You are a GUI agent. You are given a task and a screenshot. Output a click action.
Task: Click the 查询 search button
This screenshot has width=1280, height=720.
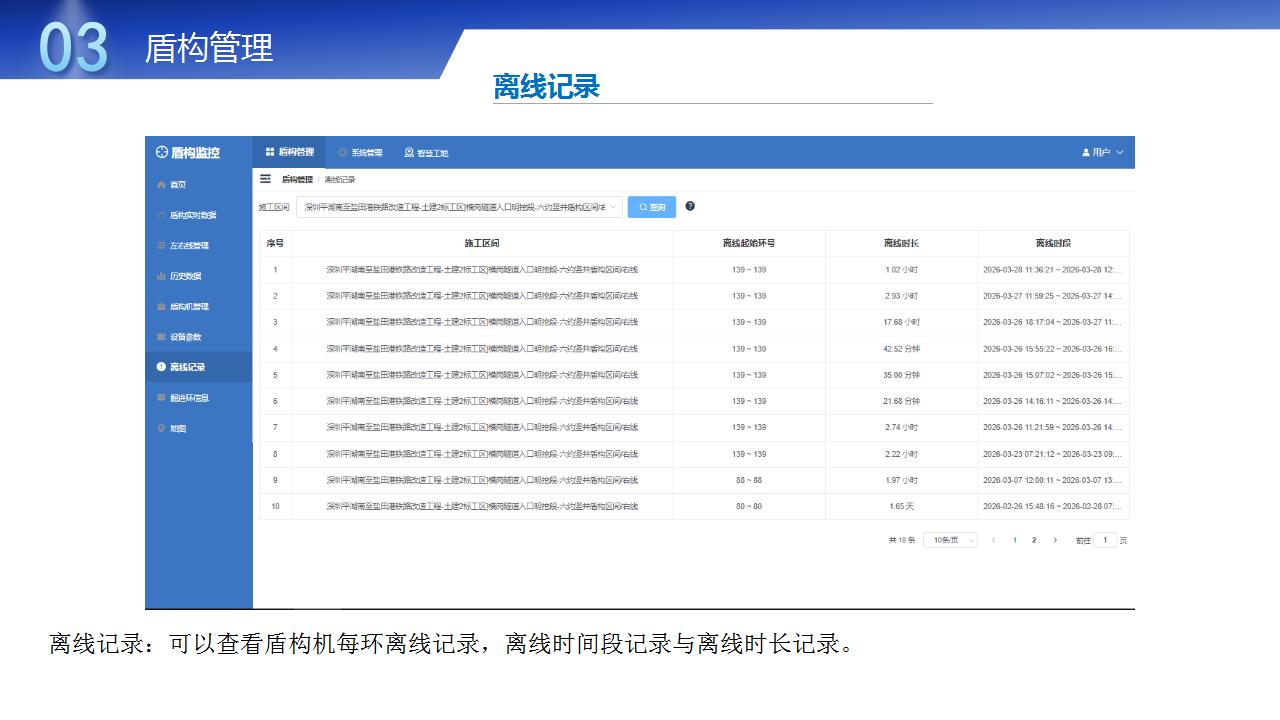[651, 207]
